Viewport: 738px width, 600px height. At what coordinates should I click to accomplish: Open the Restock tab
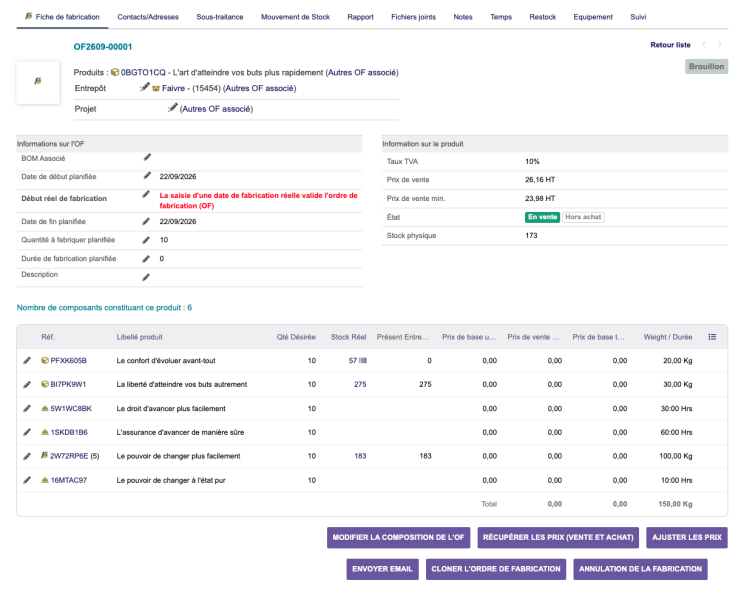pyautogui.click(x=542, y=17)
